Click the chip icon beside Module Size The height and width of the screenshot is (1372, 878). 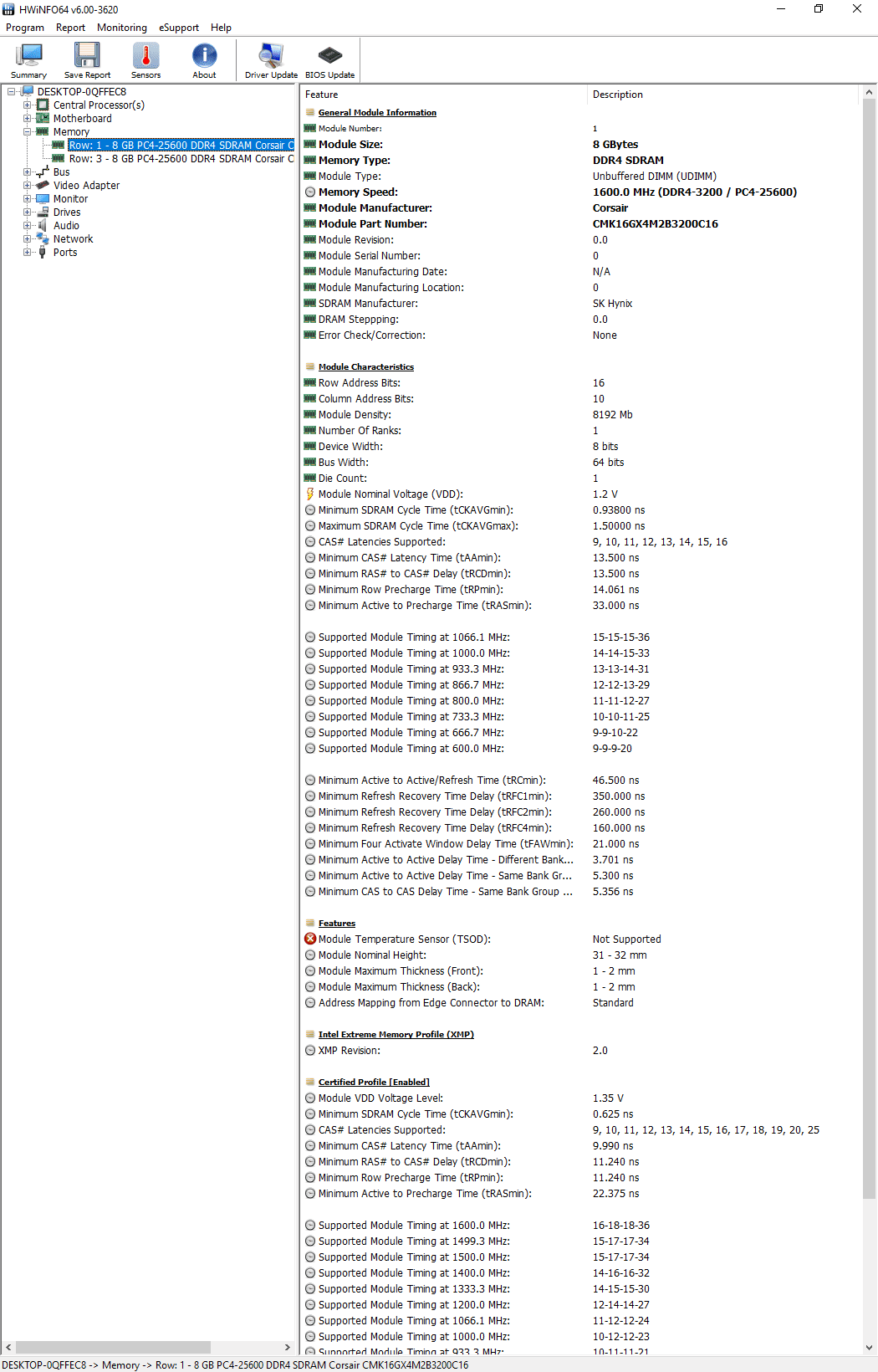pyautogui.click(x=310, y=145)
